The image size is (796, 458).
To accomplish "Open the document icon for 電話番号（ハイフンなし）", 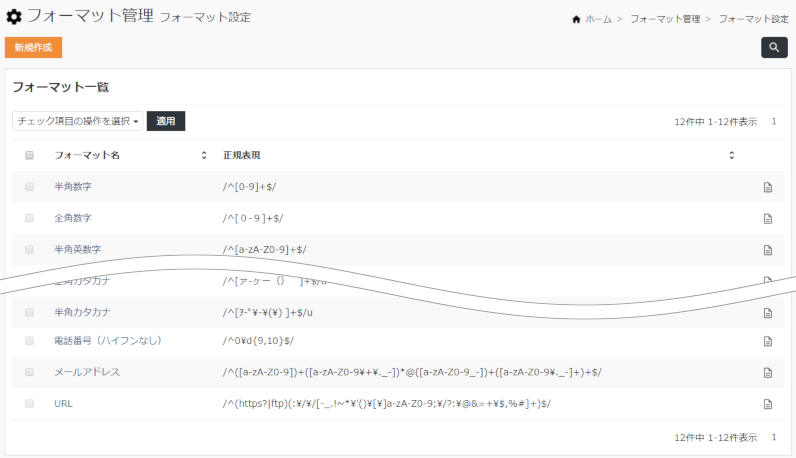I will click(x=768, y=341).
